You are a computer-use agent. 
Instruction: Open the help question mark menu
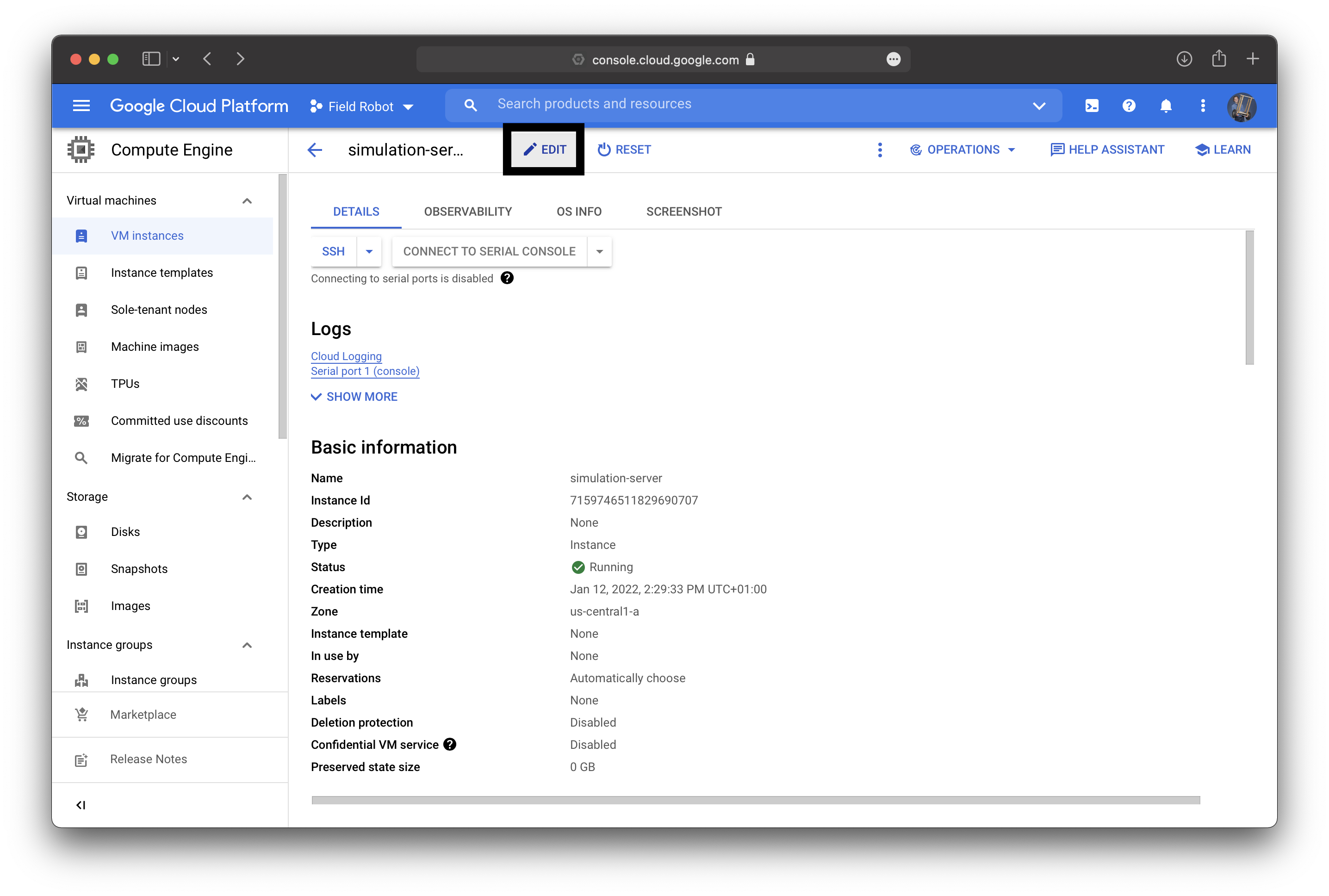point(1129,106)
